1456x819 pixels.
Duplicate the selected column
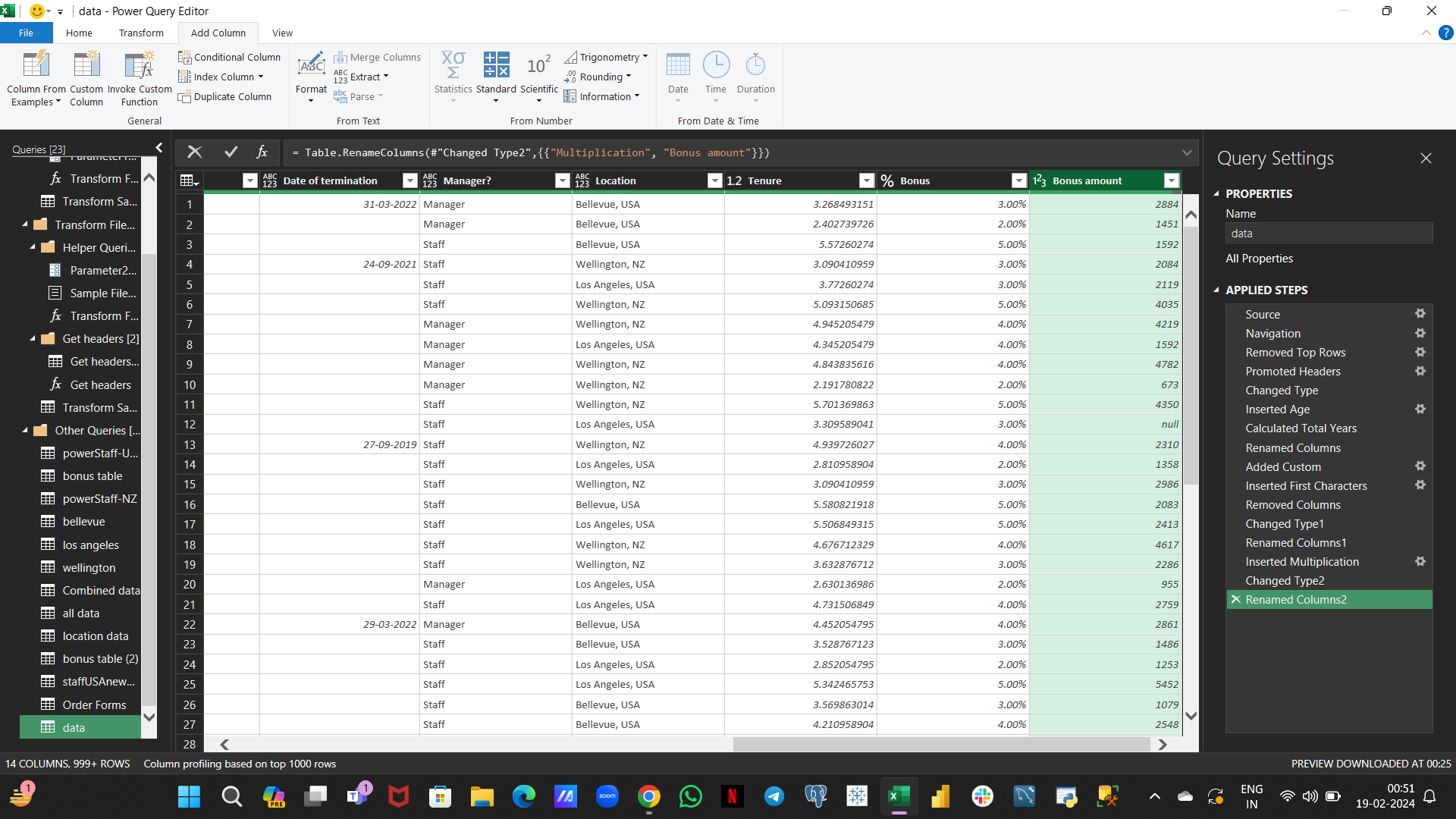coord(225,96)
